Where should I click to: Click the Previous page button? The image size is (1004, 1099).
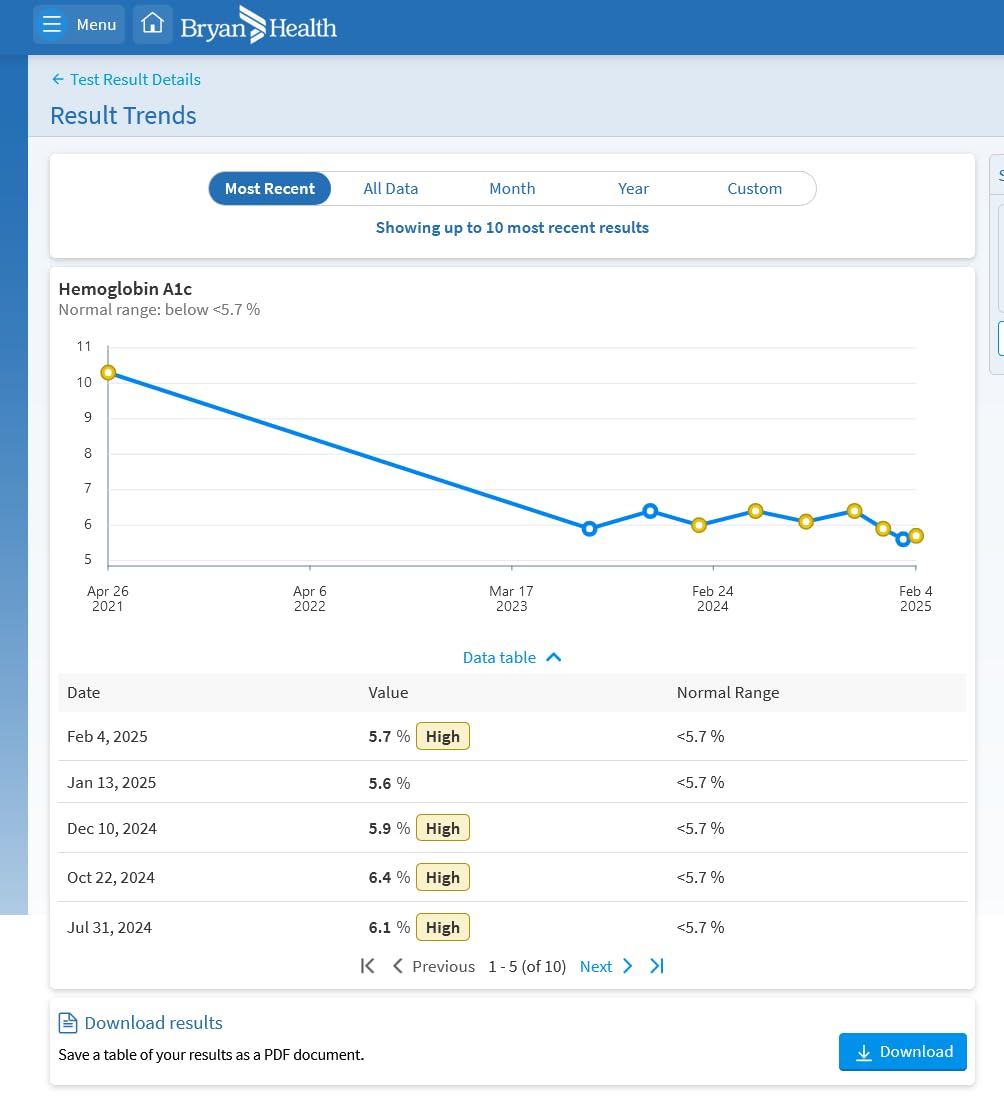pos(433,966)
